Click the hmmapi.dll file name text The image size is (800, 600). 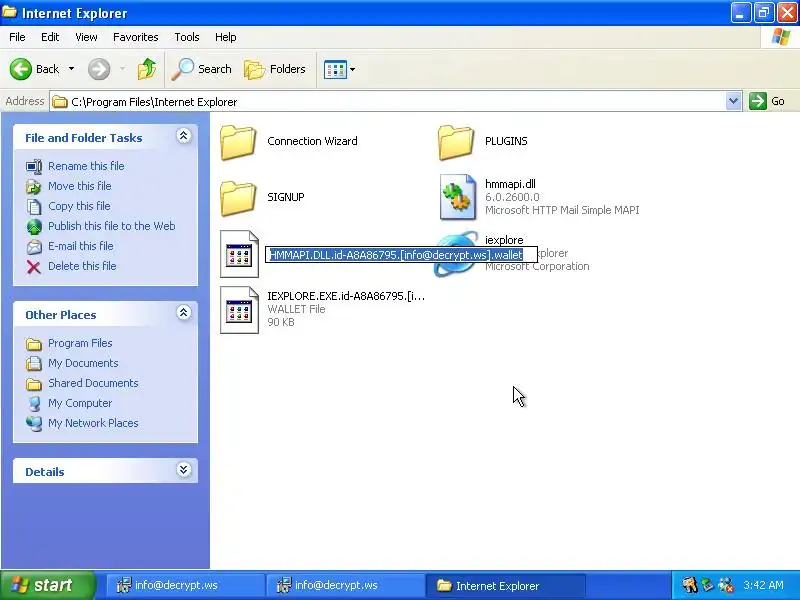[x=510, y=184]
